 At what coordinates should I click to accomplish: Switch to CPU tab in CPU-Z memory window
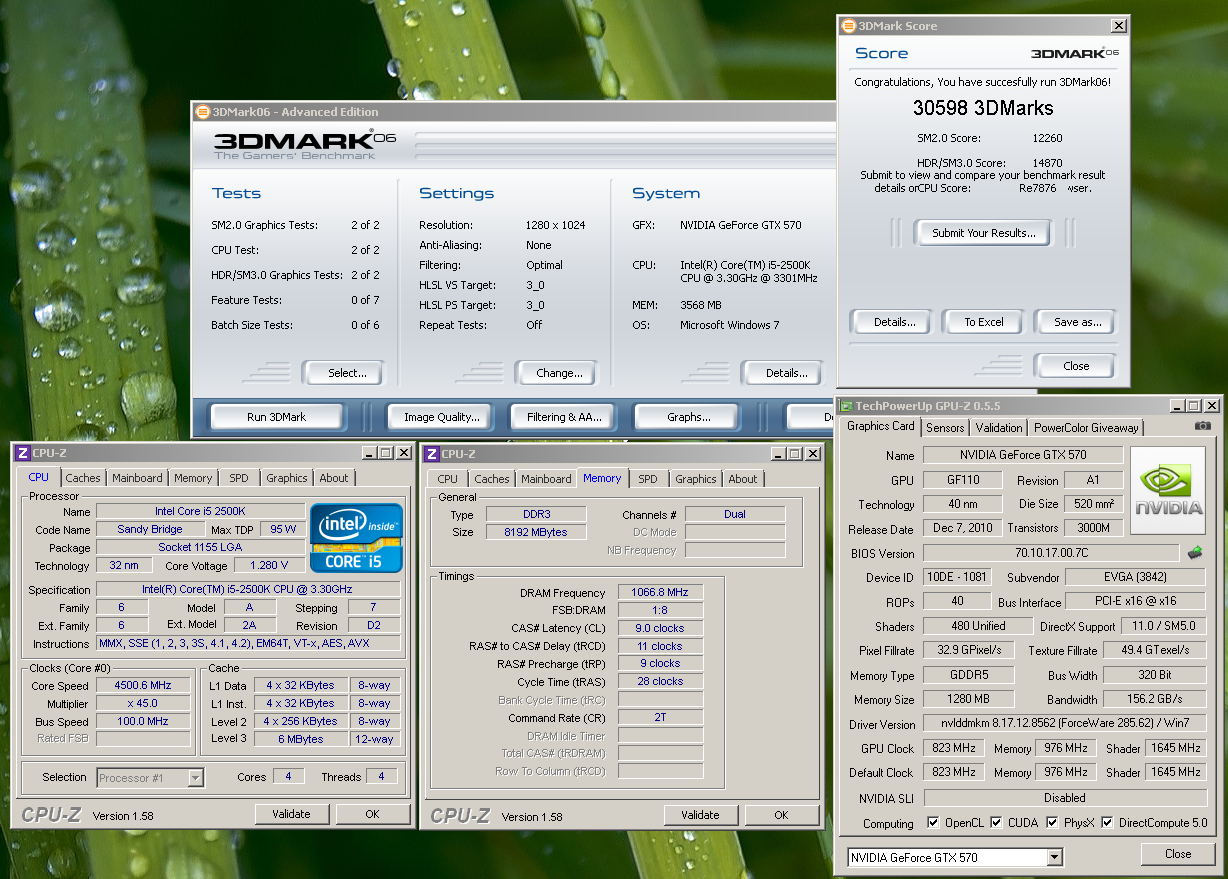point(448,479)
